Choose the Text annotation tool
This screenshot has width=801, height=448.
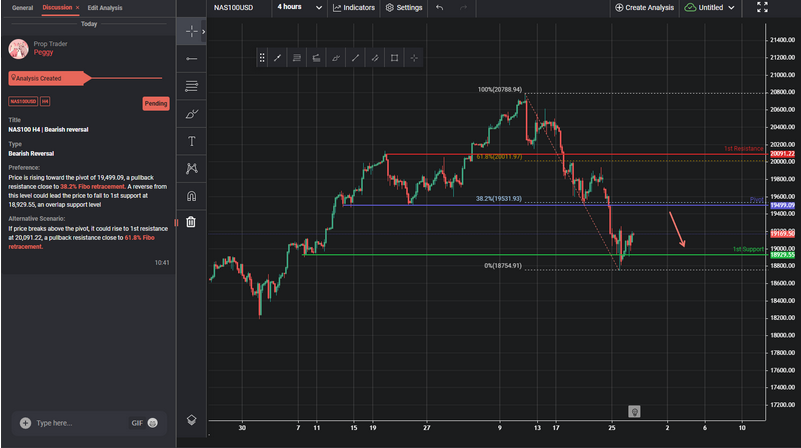[x=192, y=141]
